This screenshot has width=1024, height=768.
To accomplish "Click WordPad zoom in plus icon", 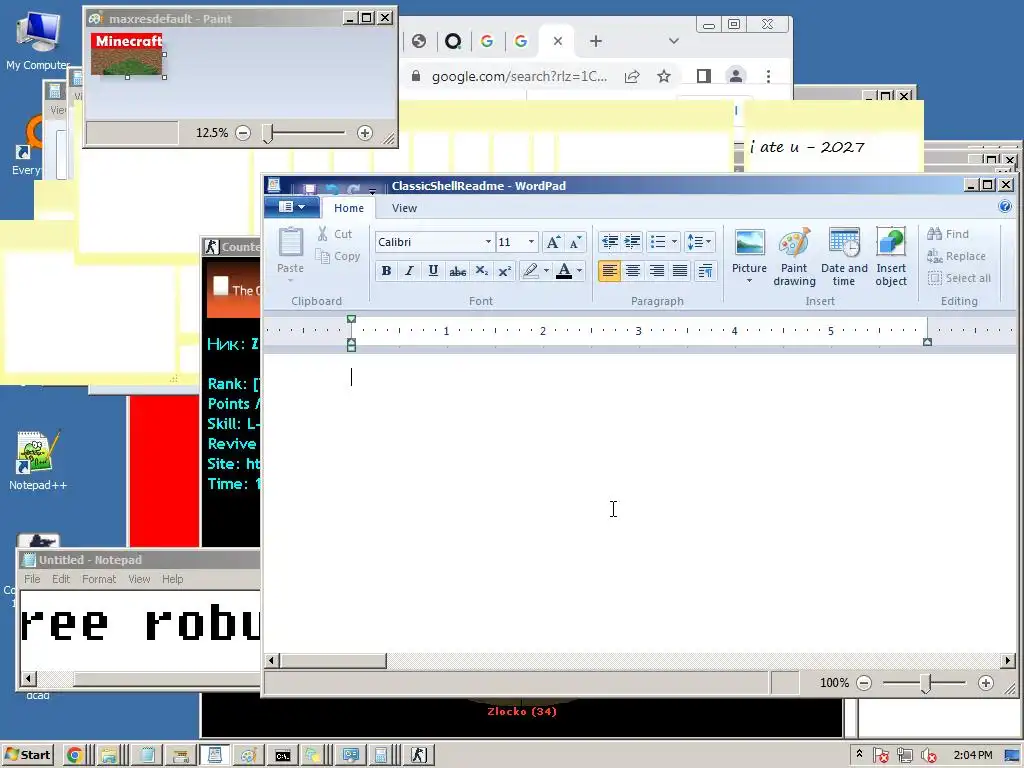I will pos(985,683).
